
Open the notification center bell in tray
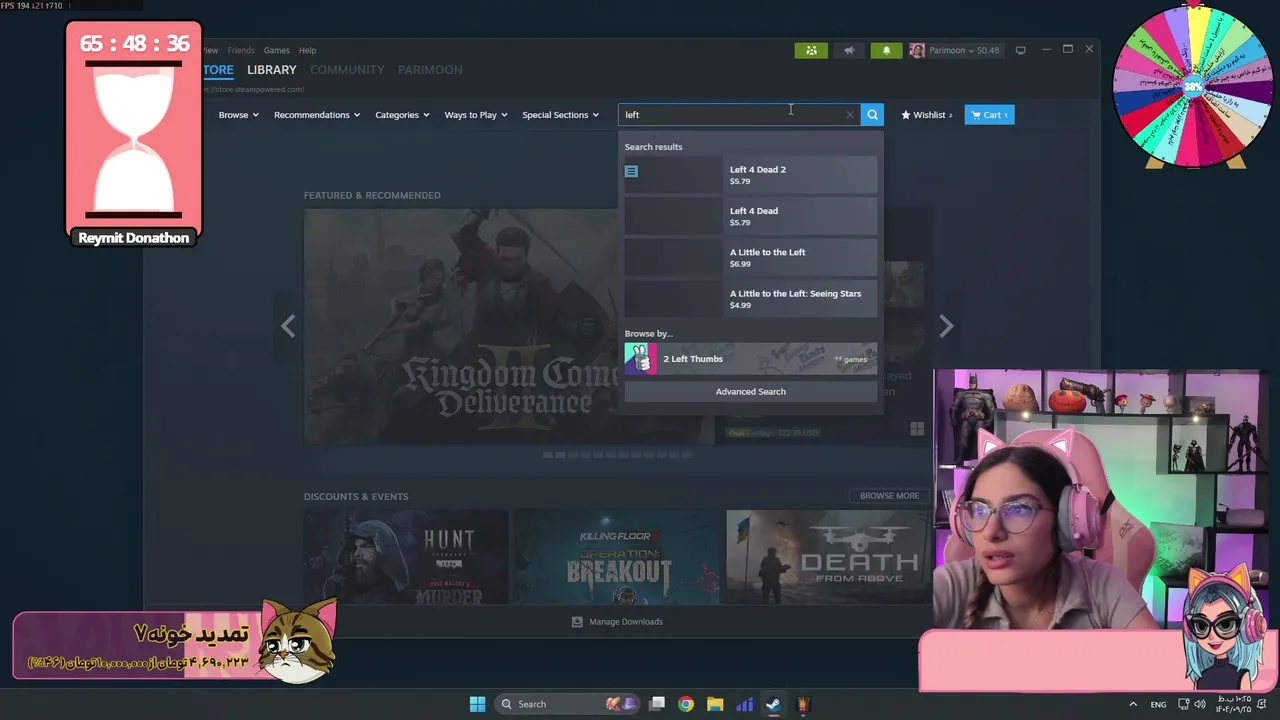[1263, 704]
